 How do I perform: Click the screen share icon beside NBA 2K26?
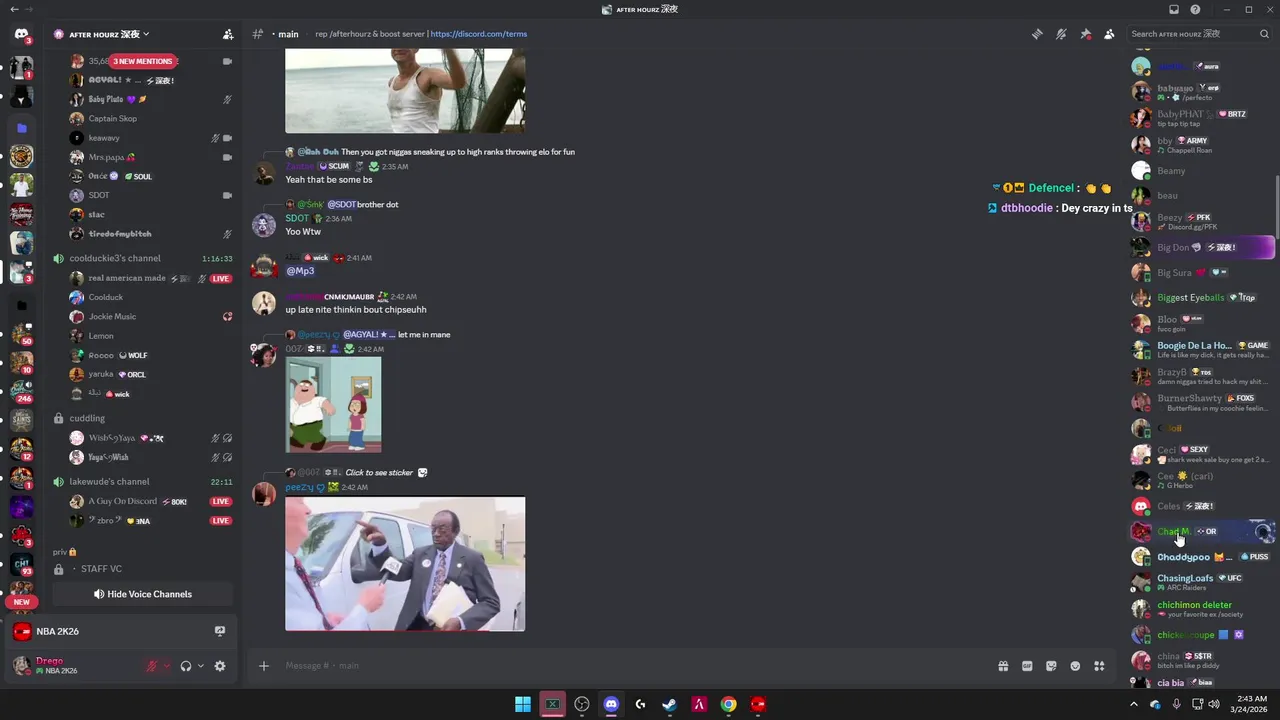pyautogui.click(x=220, y=631)
